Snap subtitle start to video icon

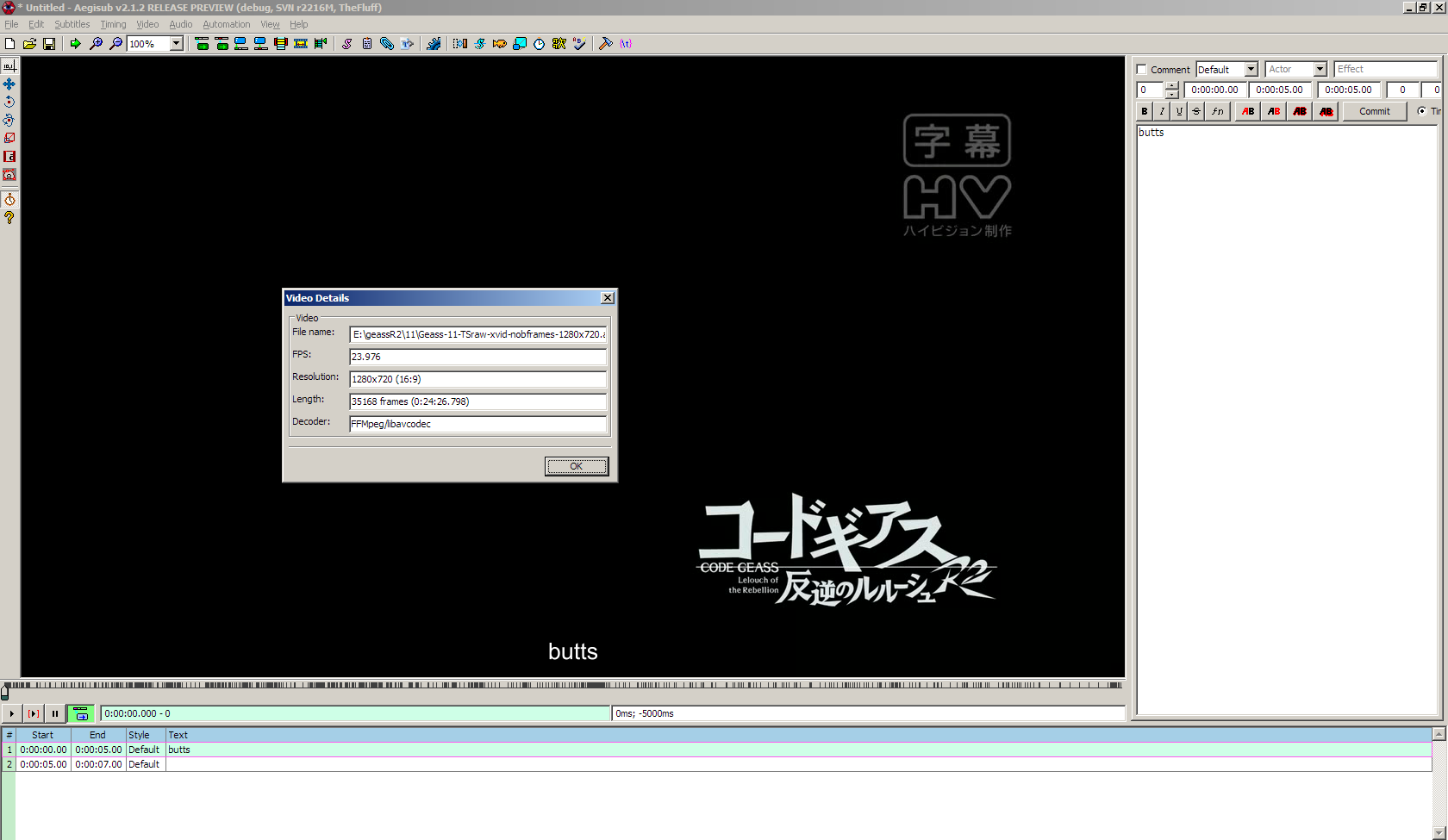(241, 44)
